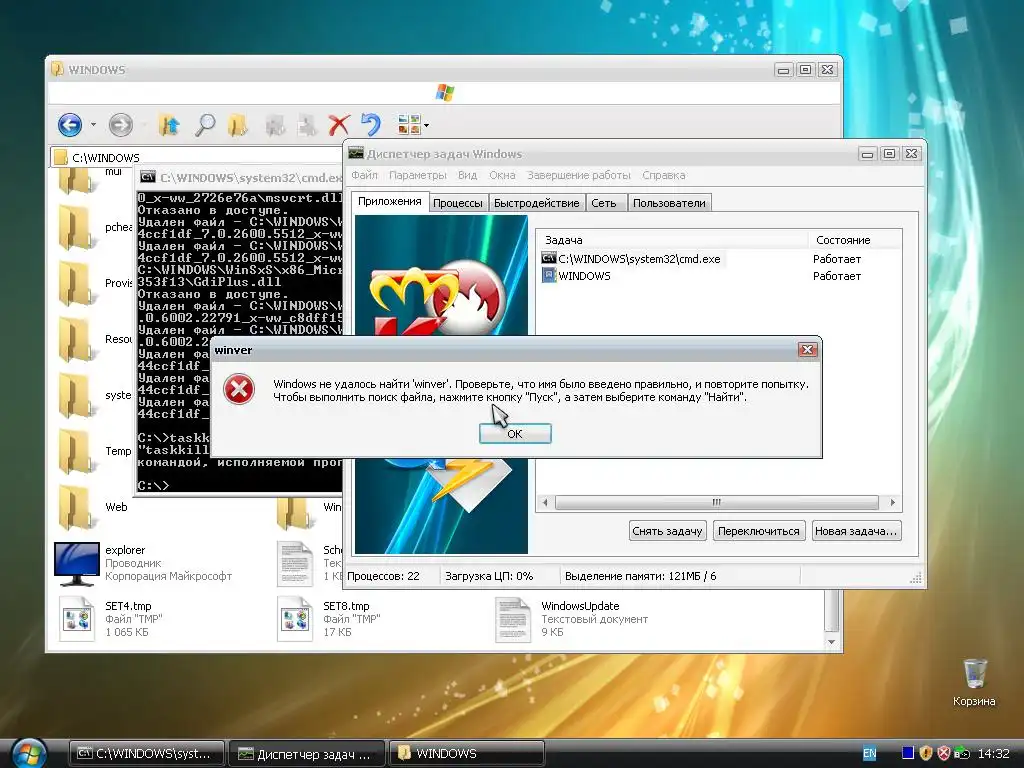
Task: Select the Web folder icon
Action: click(75, 507)
